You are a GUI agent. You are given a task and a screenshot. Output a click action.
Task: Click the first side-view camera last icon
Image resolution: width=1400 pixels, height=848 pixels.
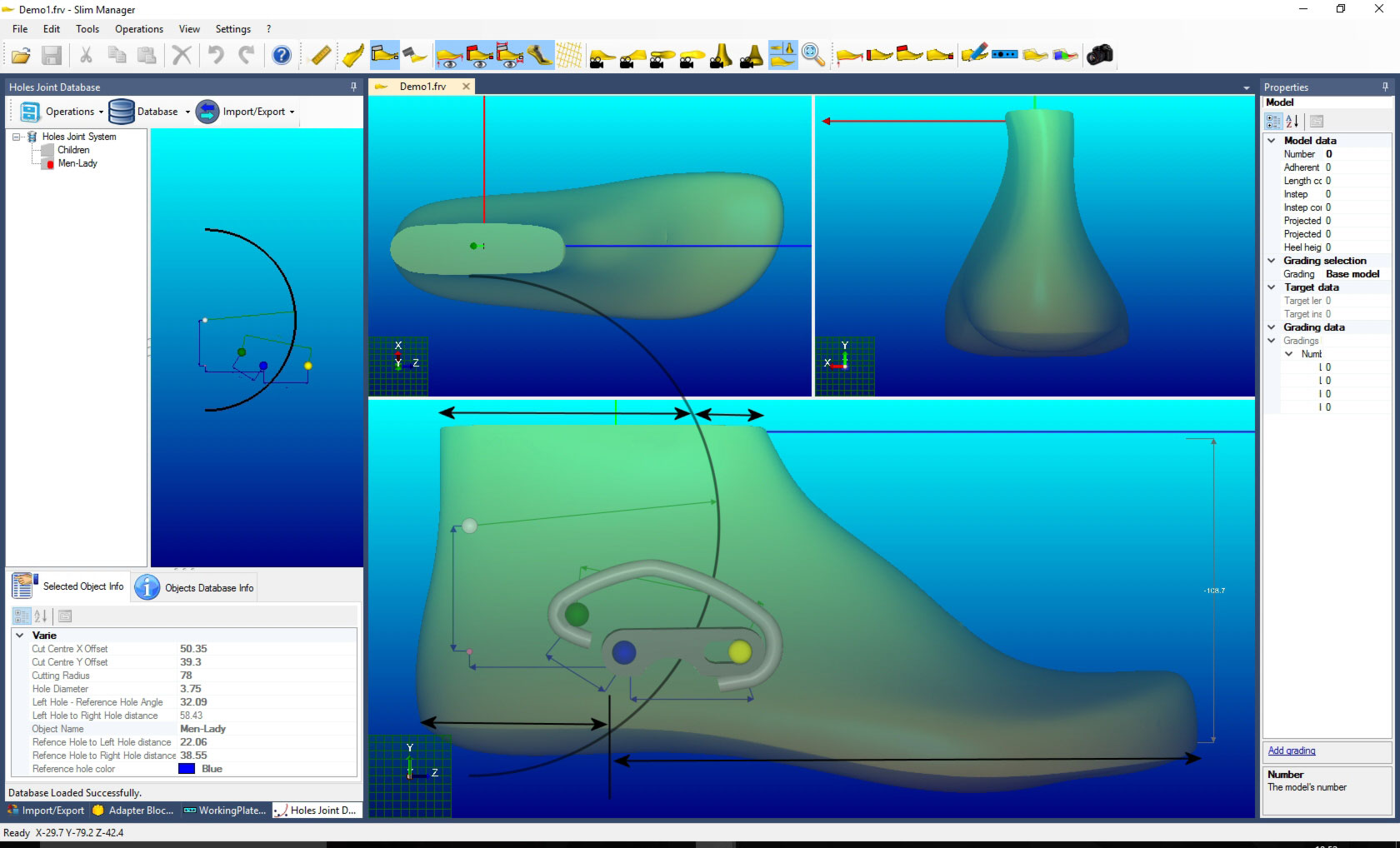[x=601, y=57]
